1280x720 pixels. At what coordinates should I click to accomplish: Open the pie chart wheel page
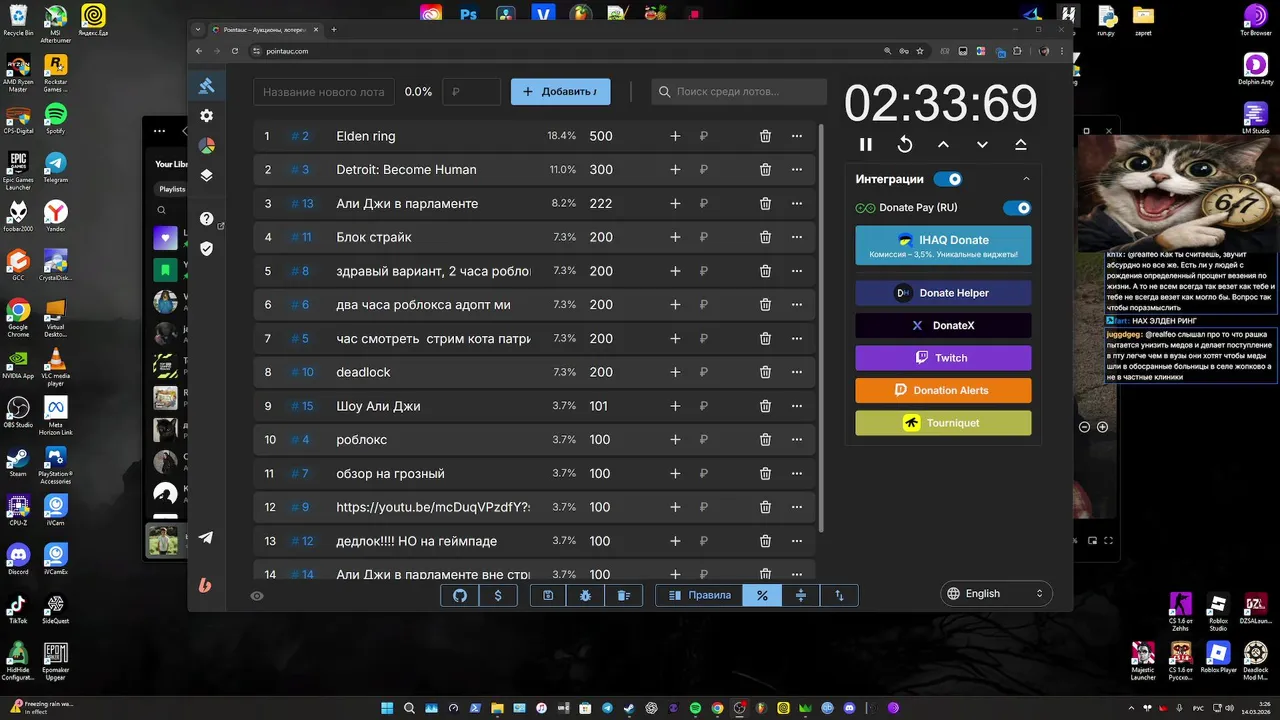coord(206,146)
